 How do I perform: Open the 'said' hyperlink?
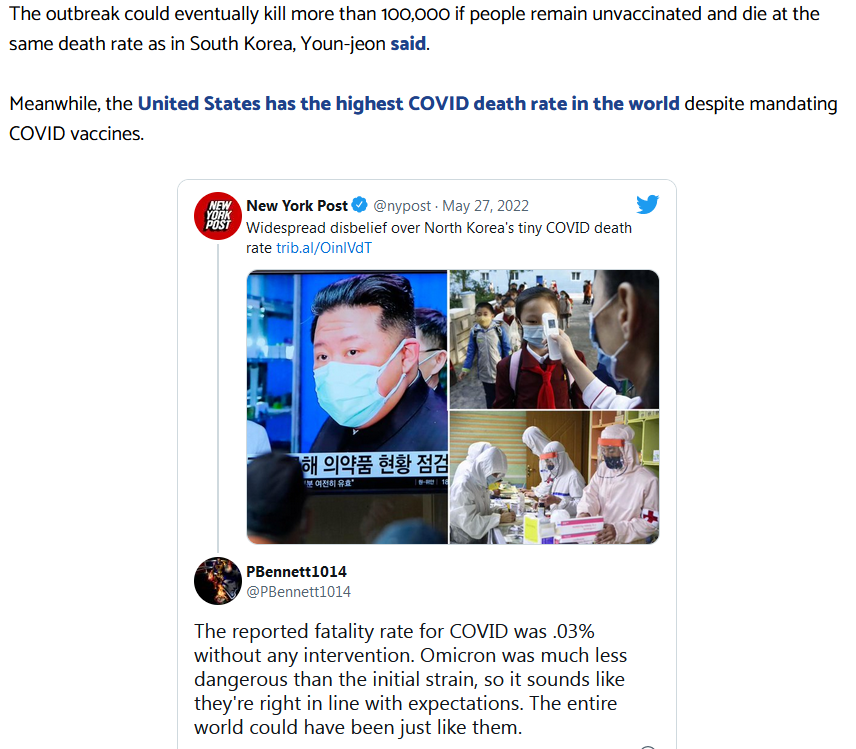tap(408, 43)
